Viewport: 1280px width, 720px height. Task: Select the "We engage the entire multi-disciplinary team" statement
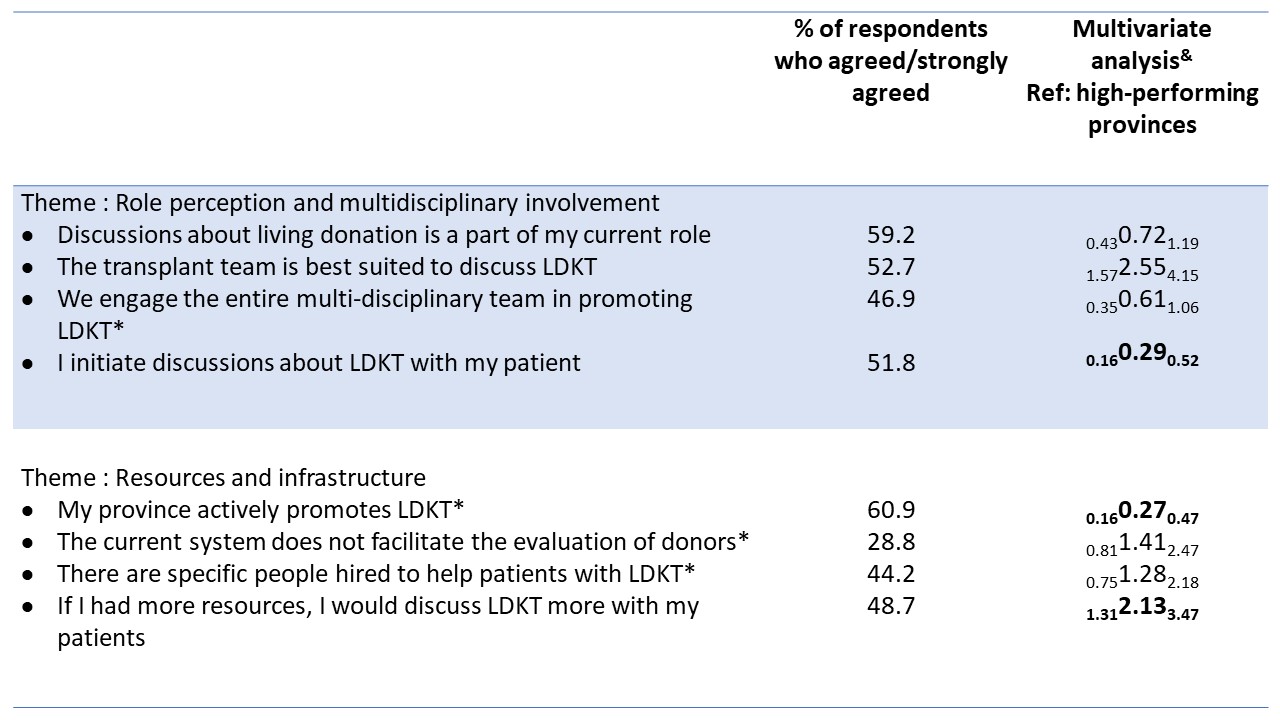click(x=374, y=299)
